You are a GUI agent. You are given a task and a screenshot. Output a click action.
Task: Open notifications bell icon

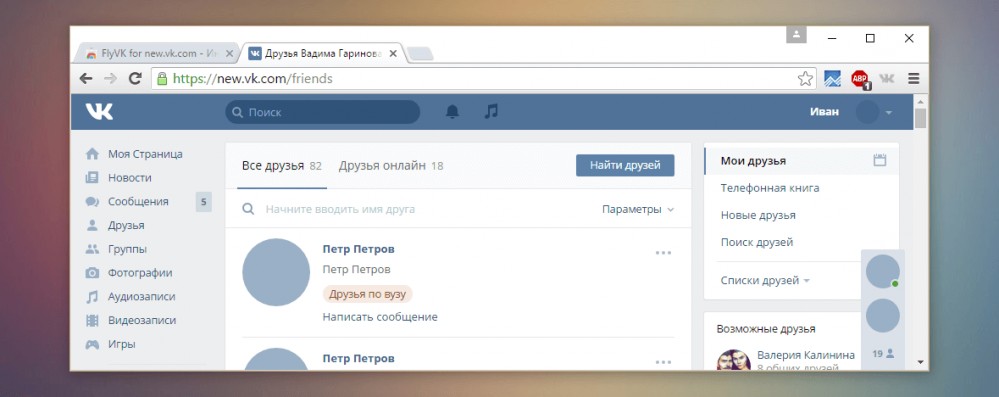[x=452, y=112]
